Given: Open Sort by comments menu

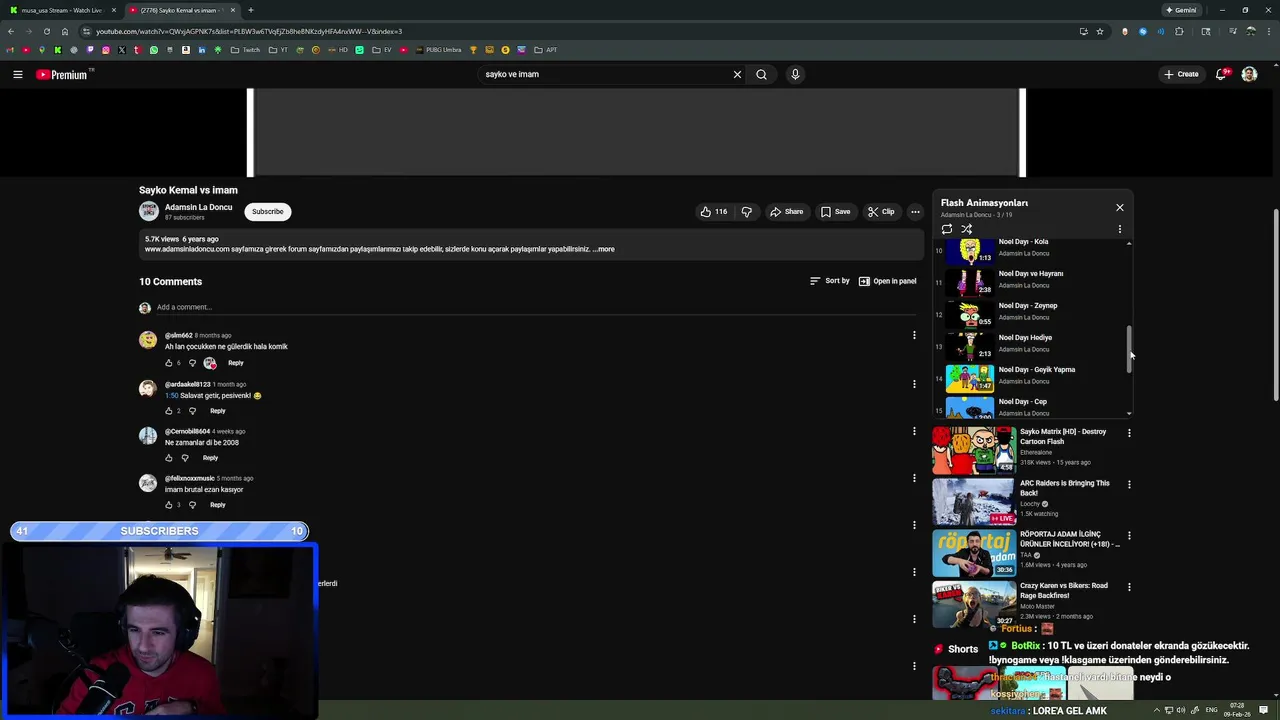Looking at the screenshot, I should (829, 281).
